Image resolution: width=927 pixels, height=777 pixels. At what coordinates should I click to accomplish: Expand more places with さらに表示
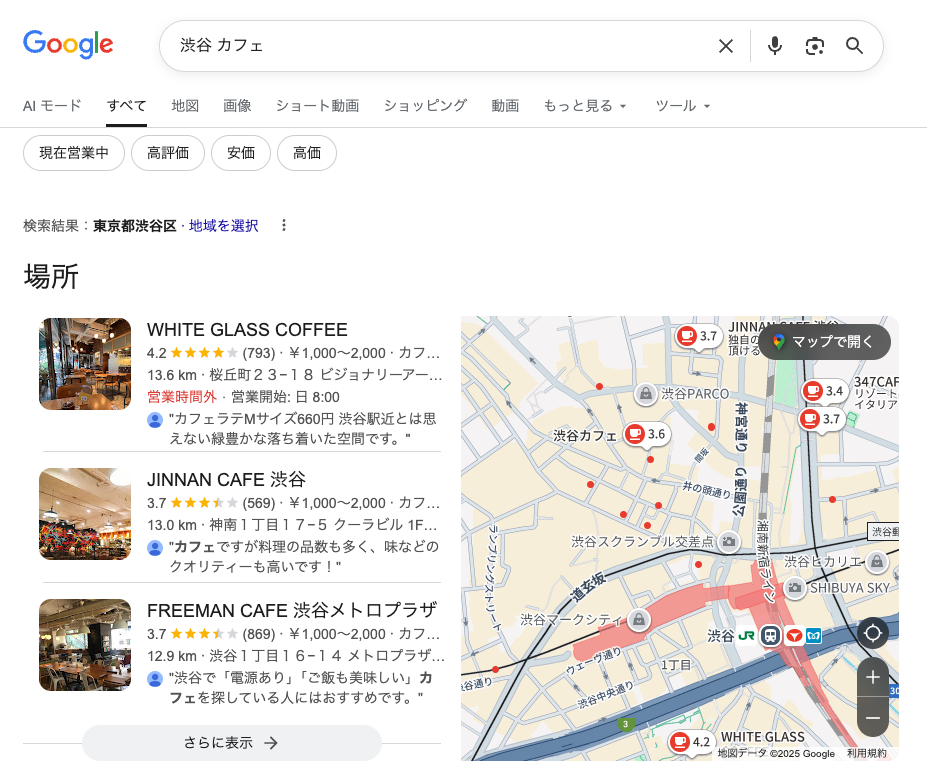click(x=232, y=743)
